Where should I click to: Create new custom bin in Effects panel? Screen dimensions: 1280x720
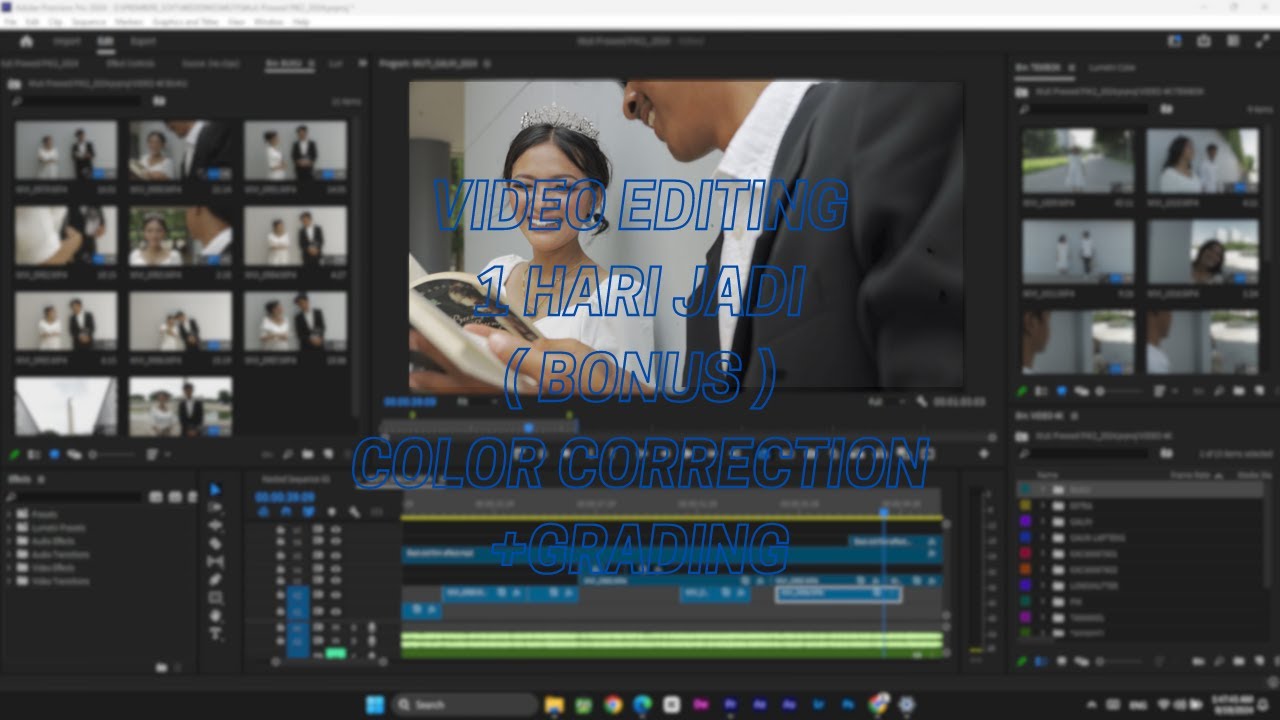click(161, 666)
